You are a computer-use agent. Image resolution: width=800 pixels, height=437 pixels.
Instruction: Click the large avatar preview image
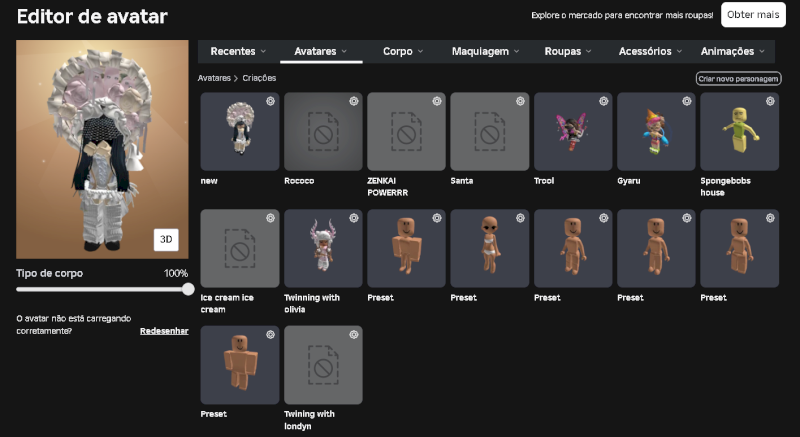tap(102, 149)
